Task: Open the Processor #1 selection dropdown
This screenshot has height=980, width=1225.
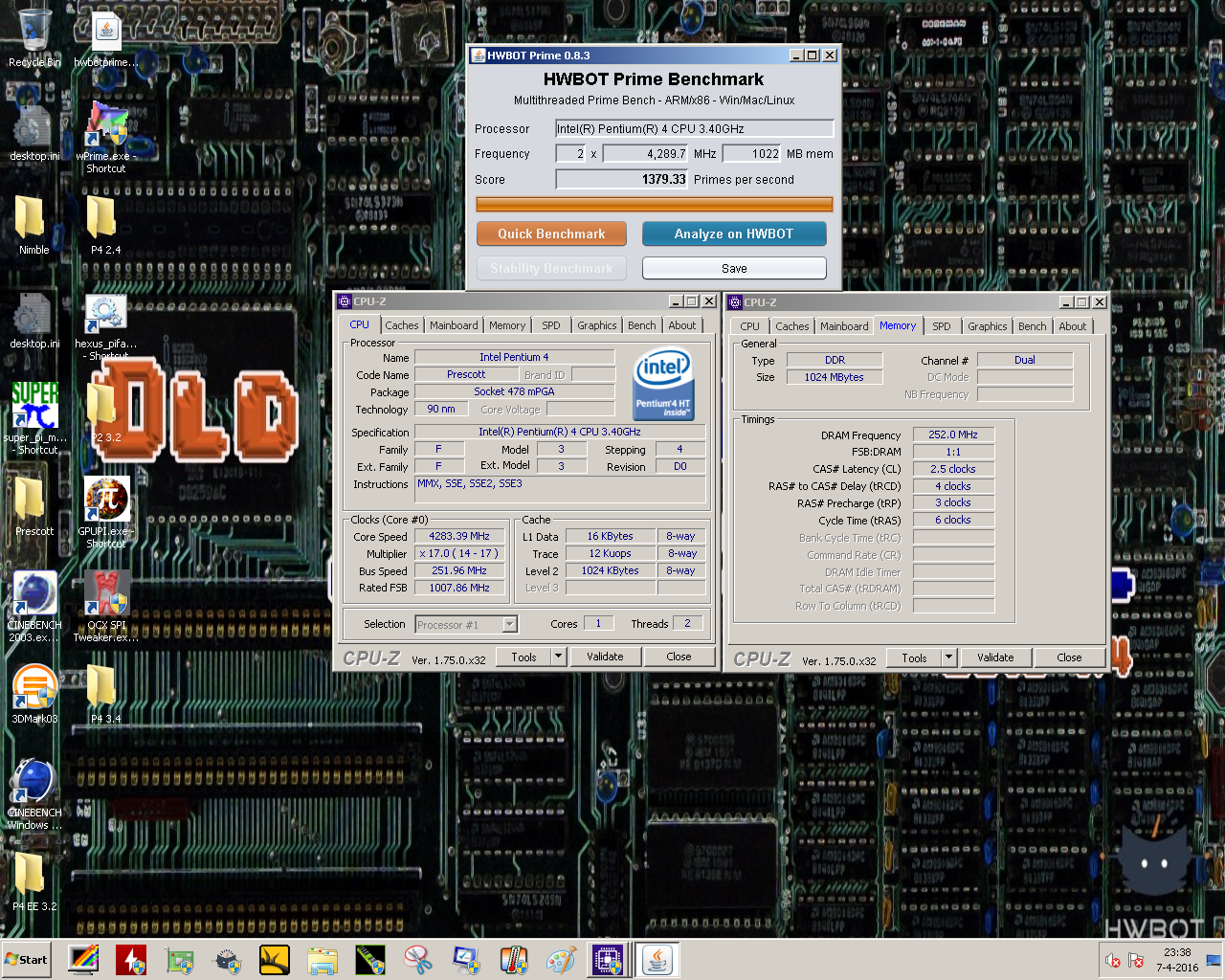Action: click(467, 624)
